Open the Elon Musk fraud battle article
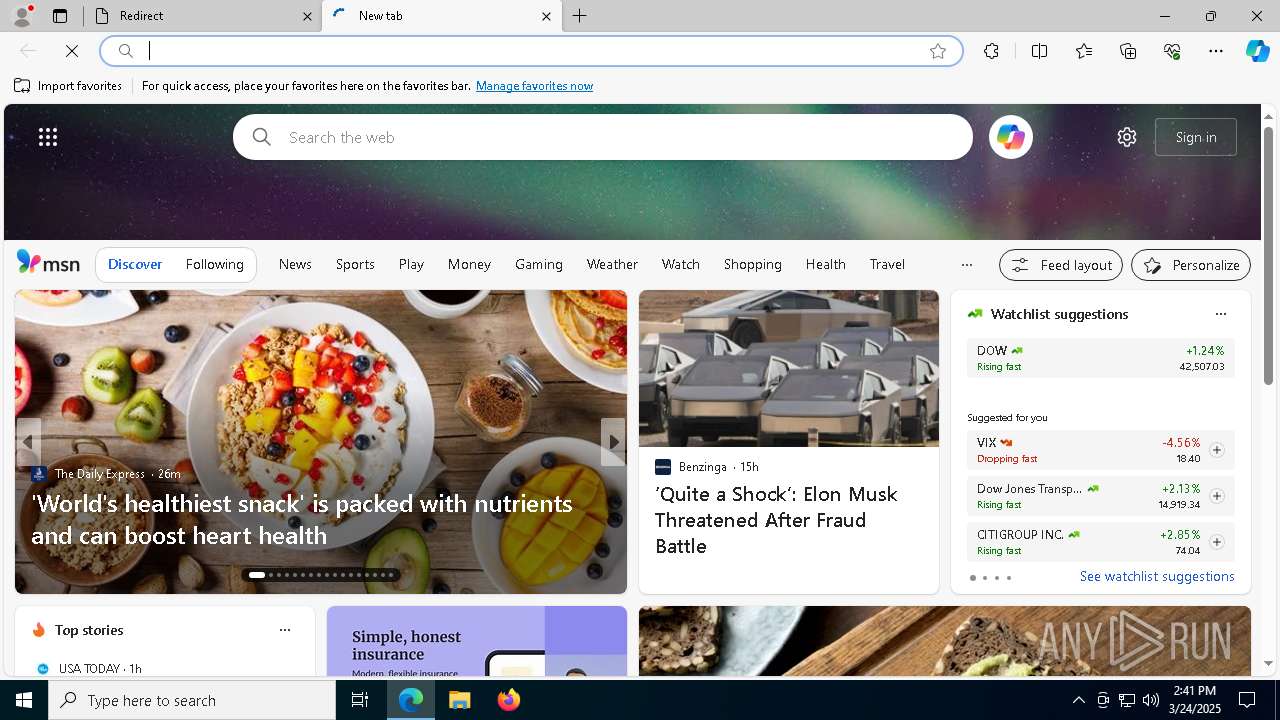Screen dimensions: 1280x720 point(776,520)
